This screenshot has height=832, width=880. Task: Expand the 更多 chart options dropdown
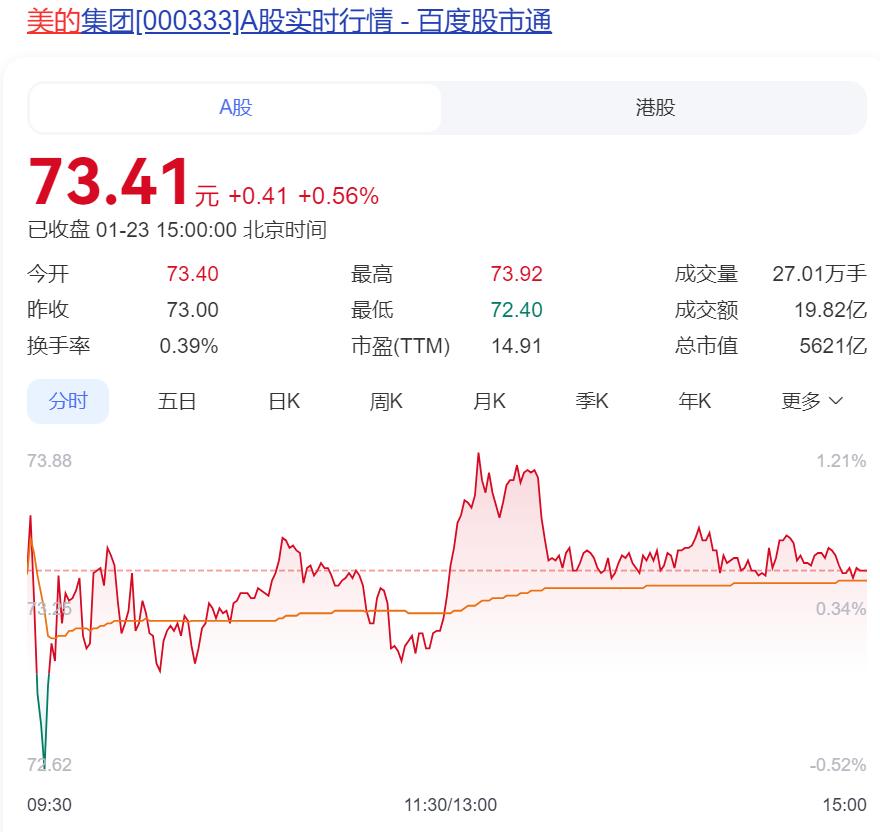click(812, 401)
